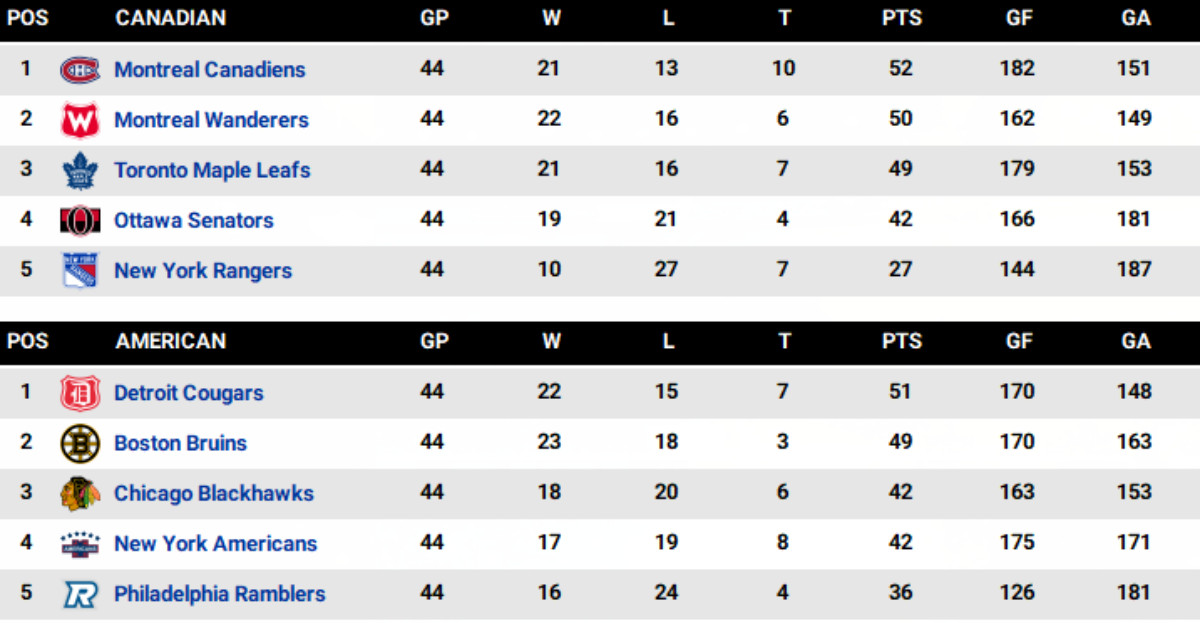Click the CANADIAN division header
1200x623 pixels.
170,18
